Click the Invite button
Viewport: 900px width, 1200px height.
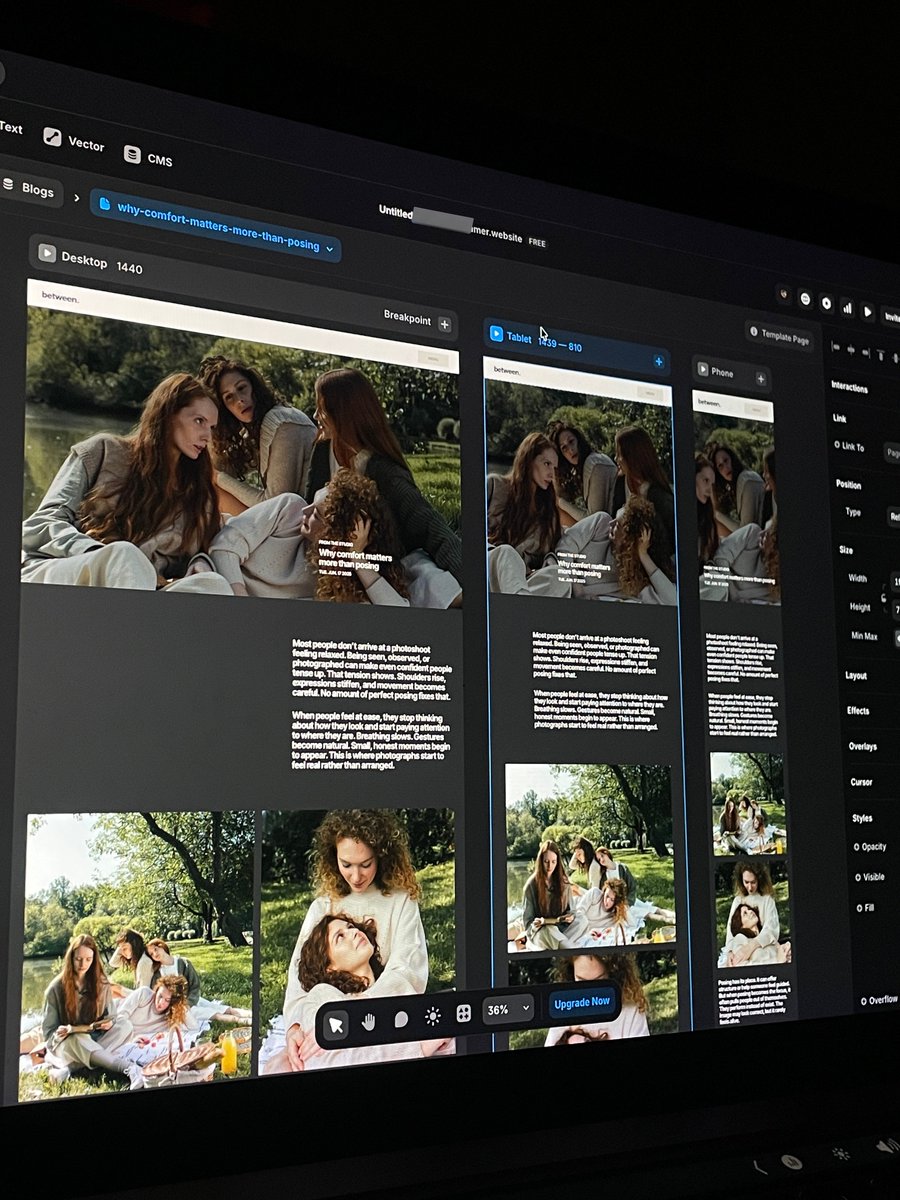(890, 317)
